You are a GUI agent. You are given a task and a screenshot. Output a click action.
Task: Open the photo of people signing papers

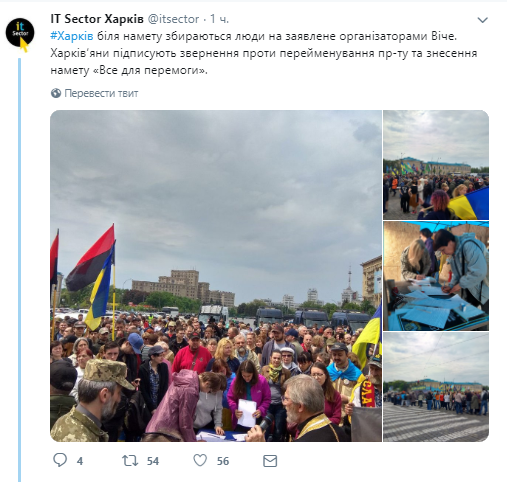pyautogui.click(x=436, y=276)
